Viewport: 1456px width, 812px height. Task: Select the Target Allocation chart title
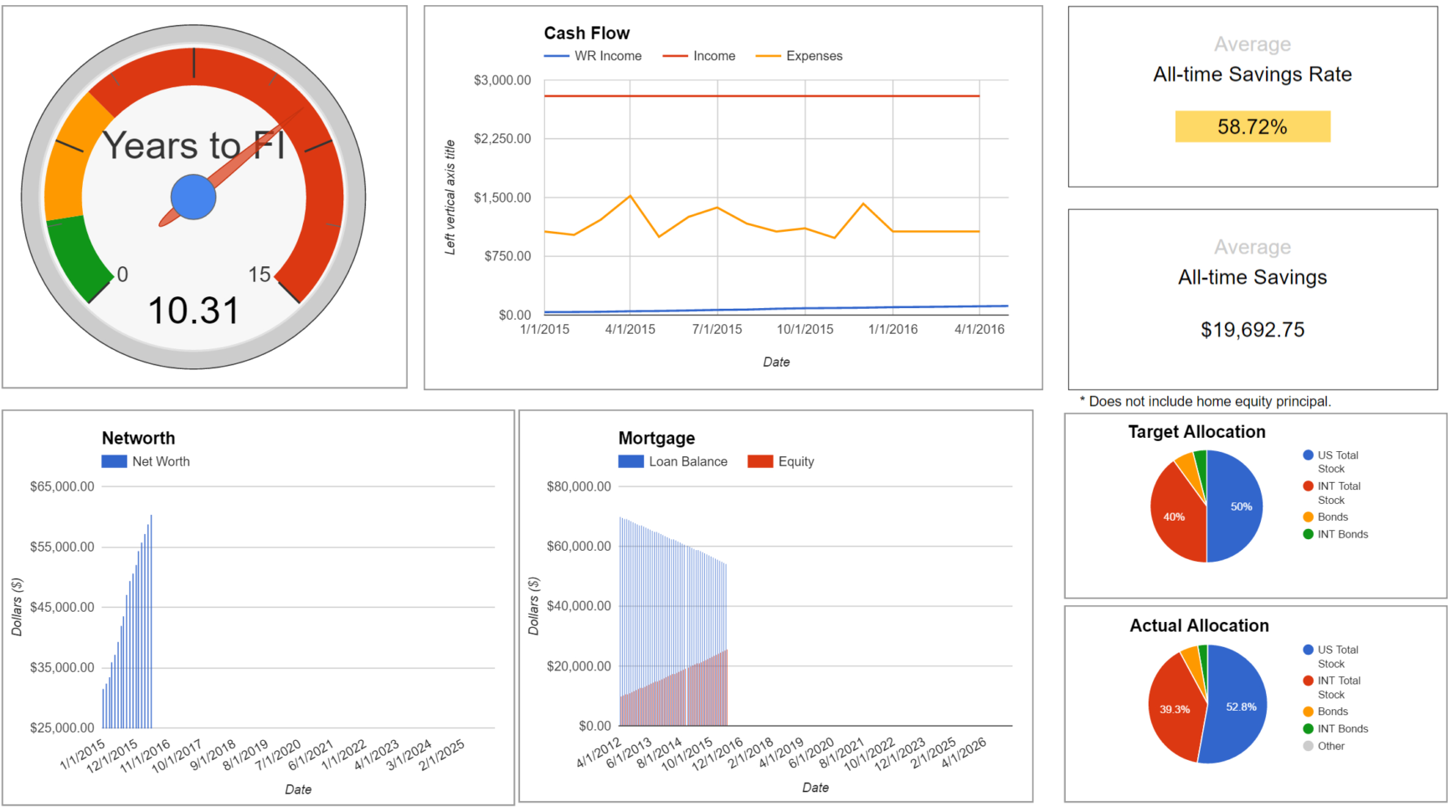[1196, 432]
